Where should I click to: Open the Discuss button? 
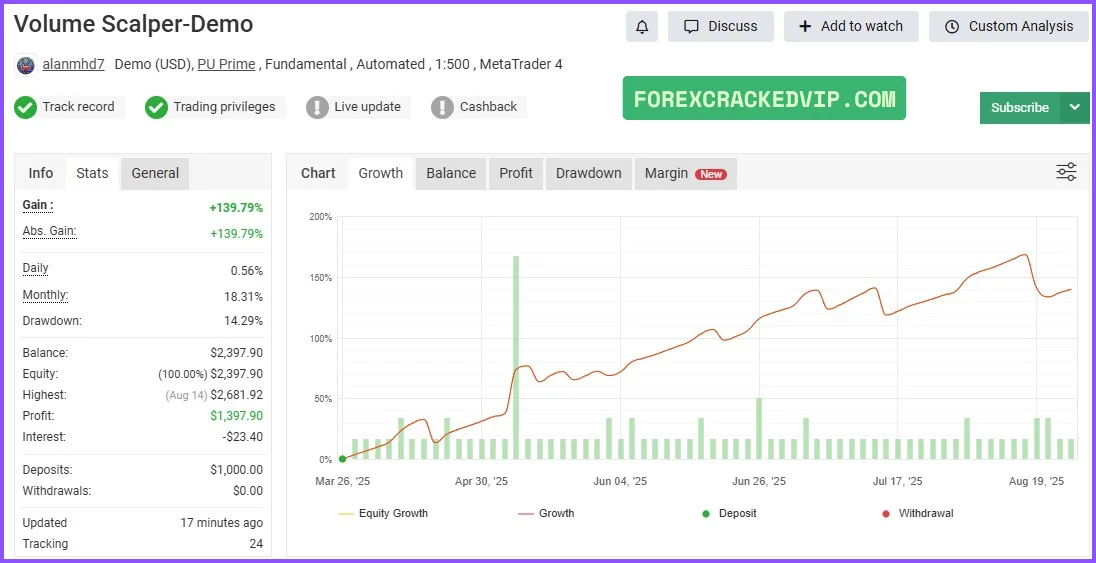pyautogui.click(x=721, y=27)
